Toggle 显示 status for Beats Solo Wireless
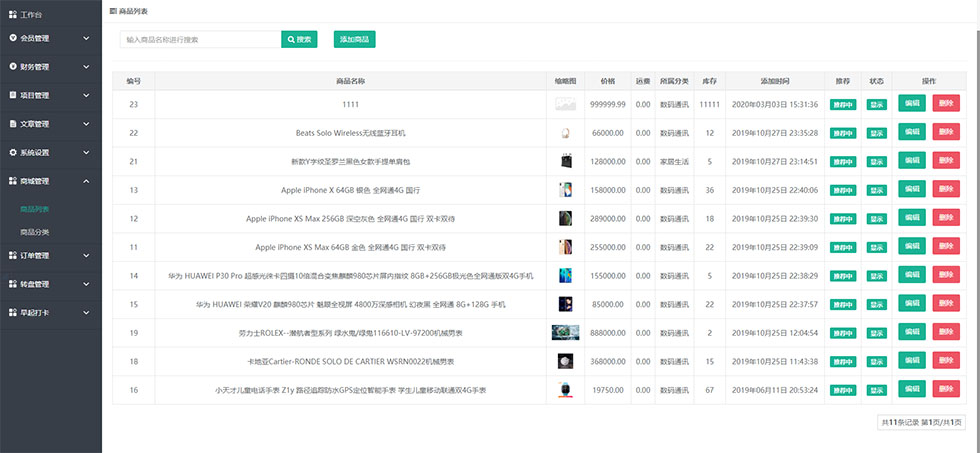This screenshot has height=453, width=980. [x=876, y=133]
